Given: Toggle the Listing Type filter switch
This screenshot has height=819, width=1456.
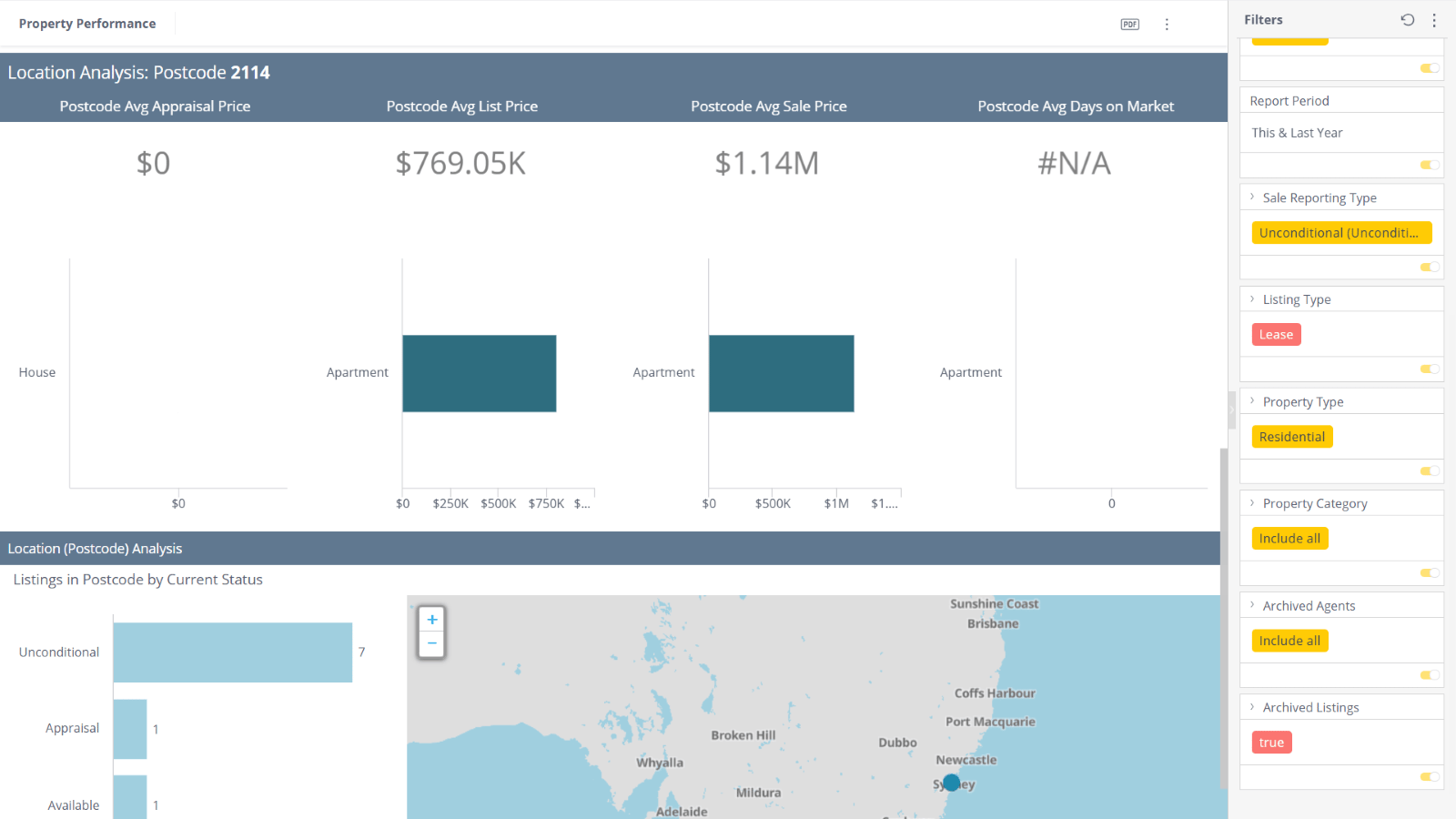Looking at the screenshot, I should [x=1430, y=369].
